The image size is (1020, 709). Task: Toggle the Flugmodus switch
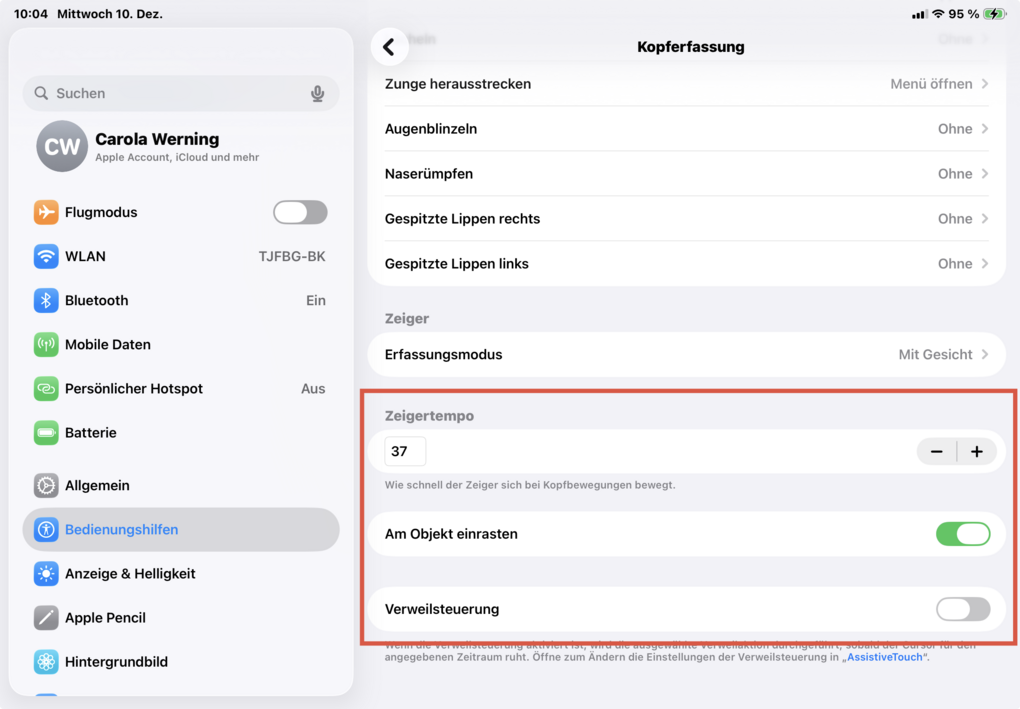click(300, 212)
